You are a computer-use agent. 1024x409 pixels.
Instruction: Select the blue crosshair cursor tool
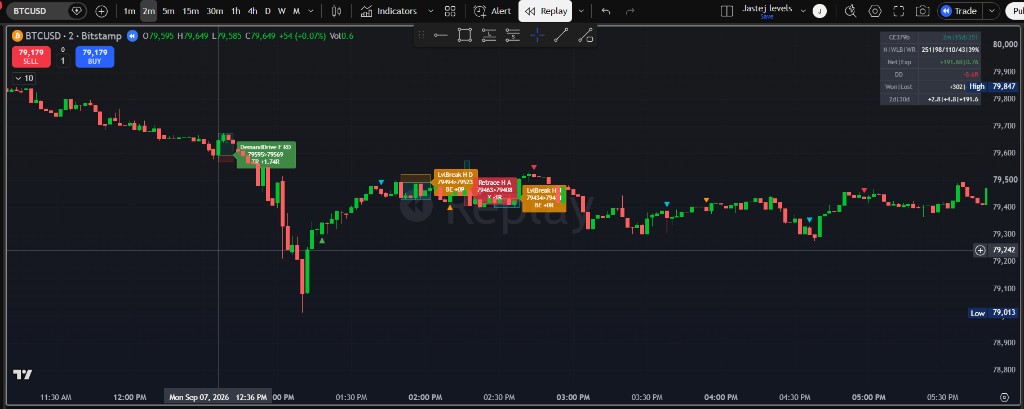point(537,35)
